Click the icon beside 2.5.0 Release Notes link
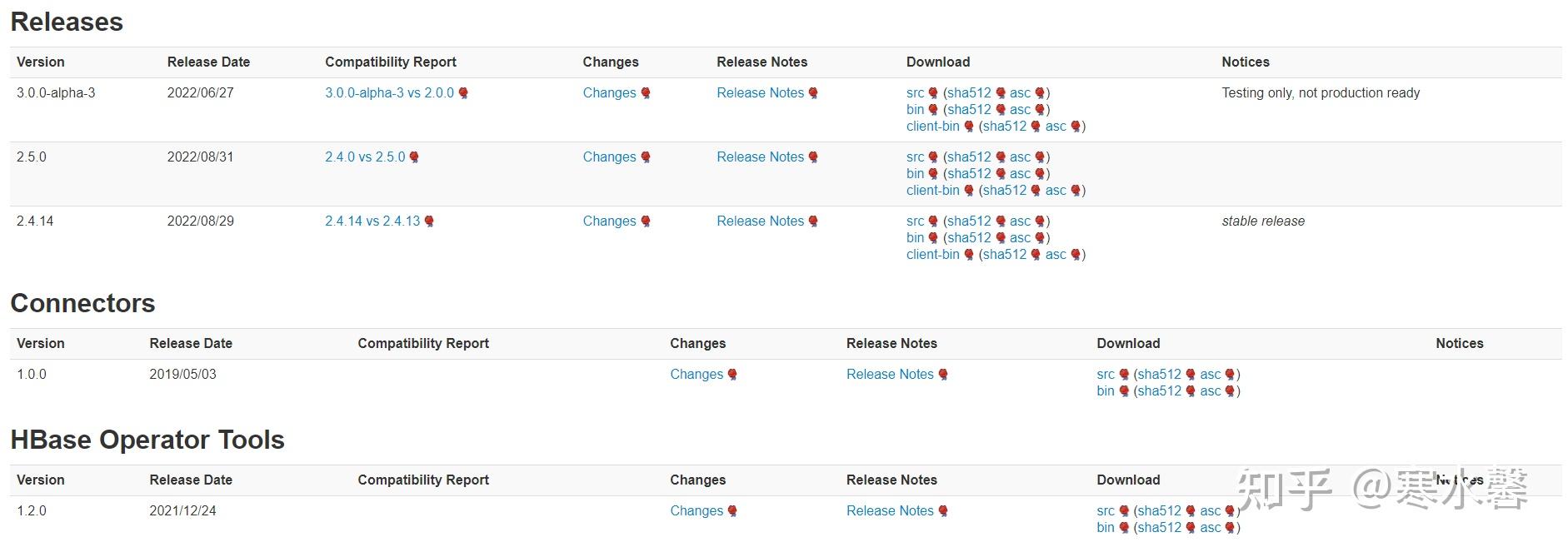This screenshot has height=552, width=1568. pyautogui.click(x=813, y=157)
